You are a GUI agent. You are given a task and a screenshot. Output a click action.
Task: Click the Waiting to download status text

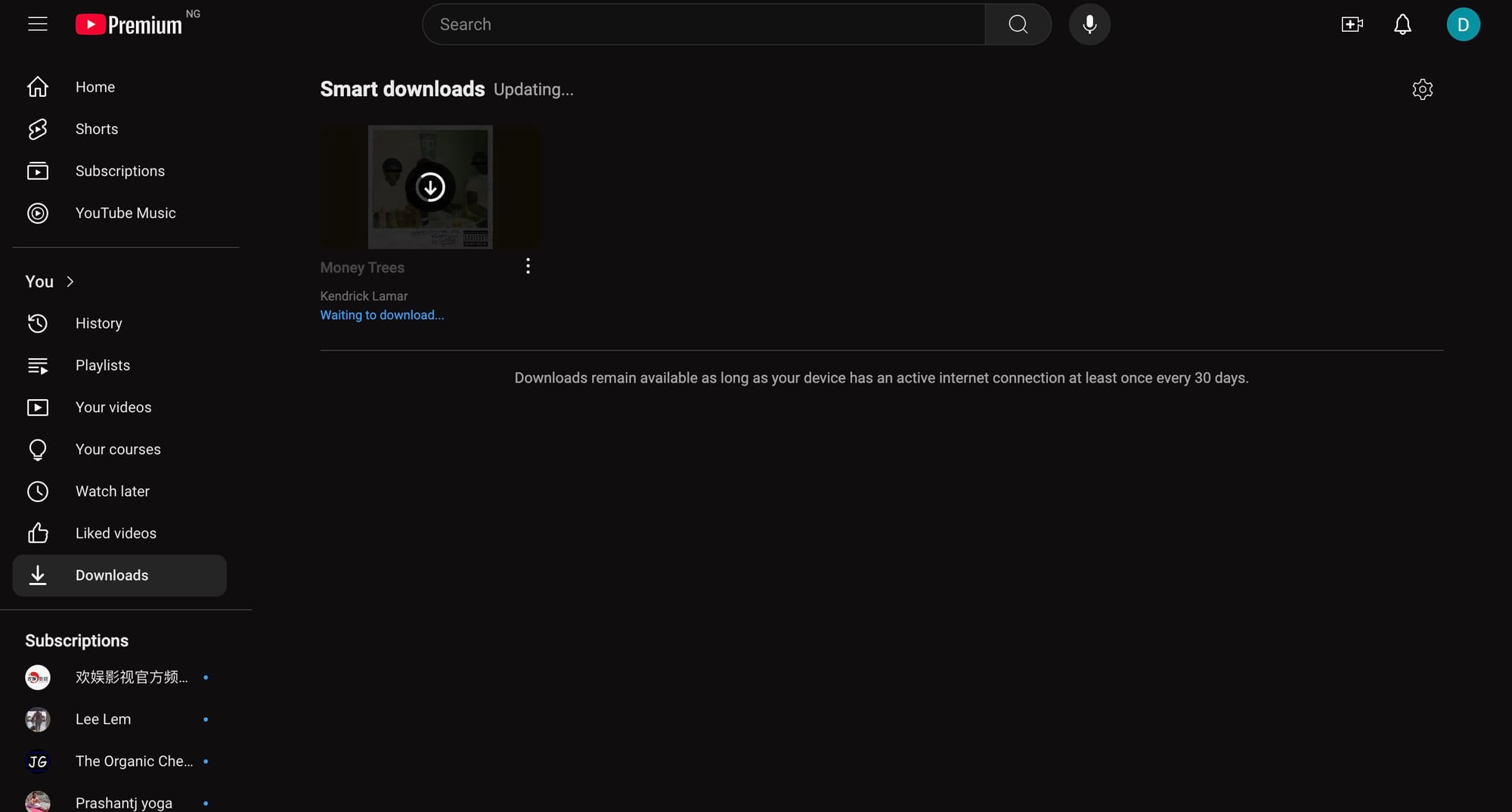coord(382,315)
